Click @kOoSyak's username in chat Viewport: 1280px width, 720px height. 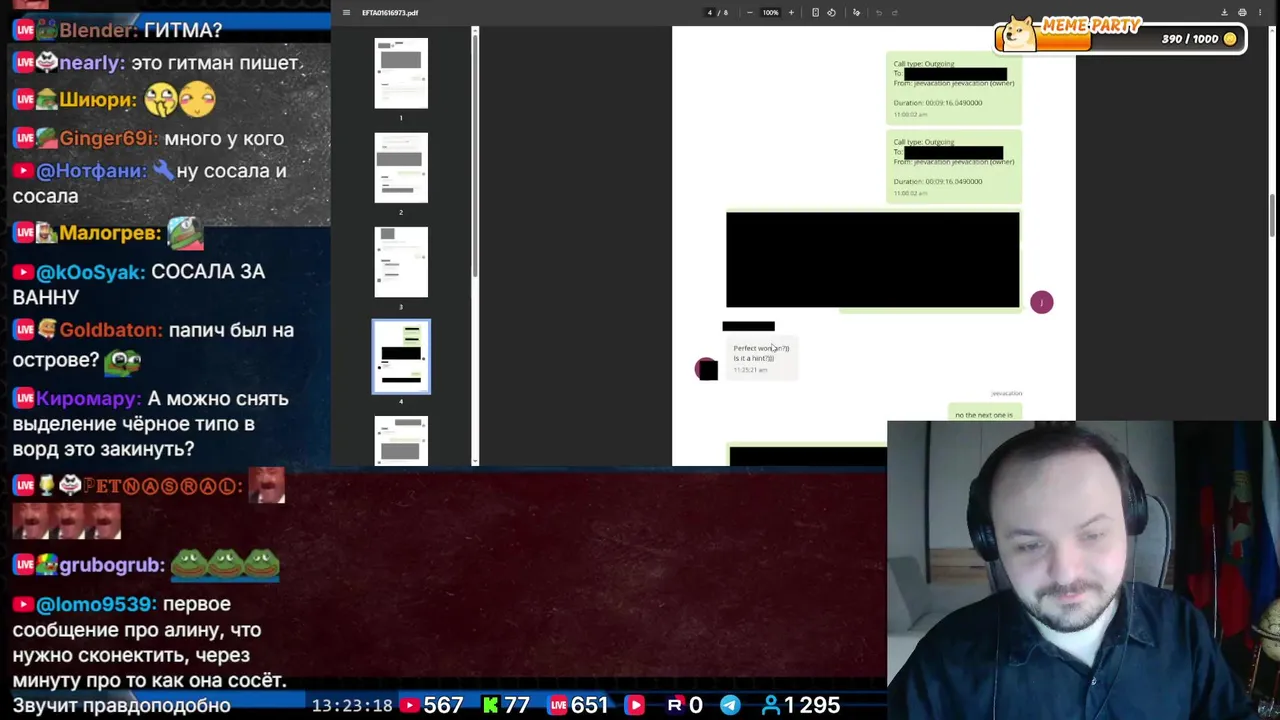91,271
